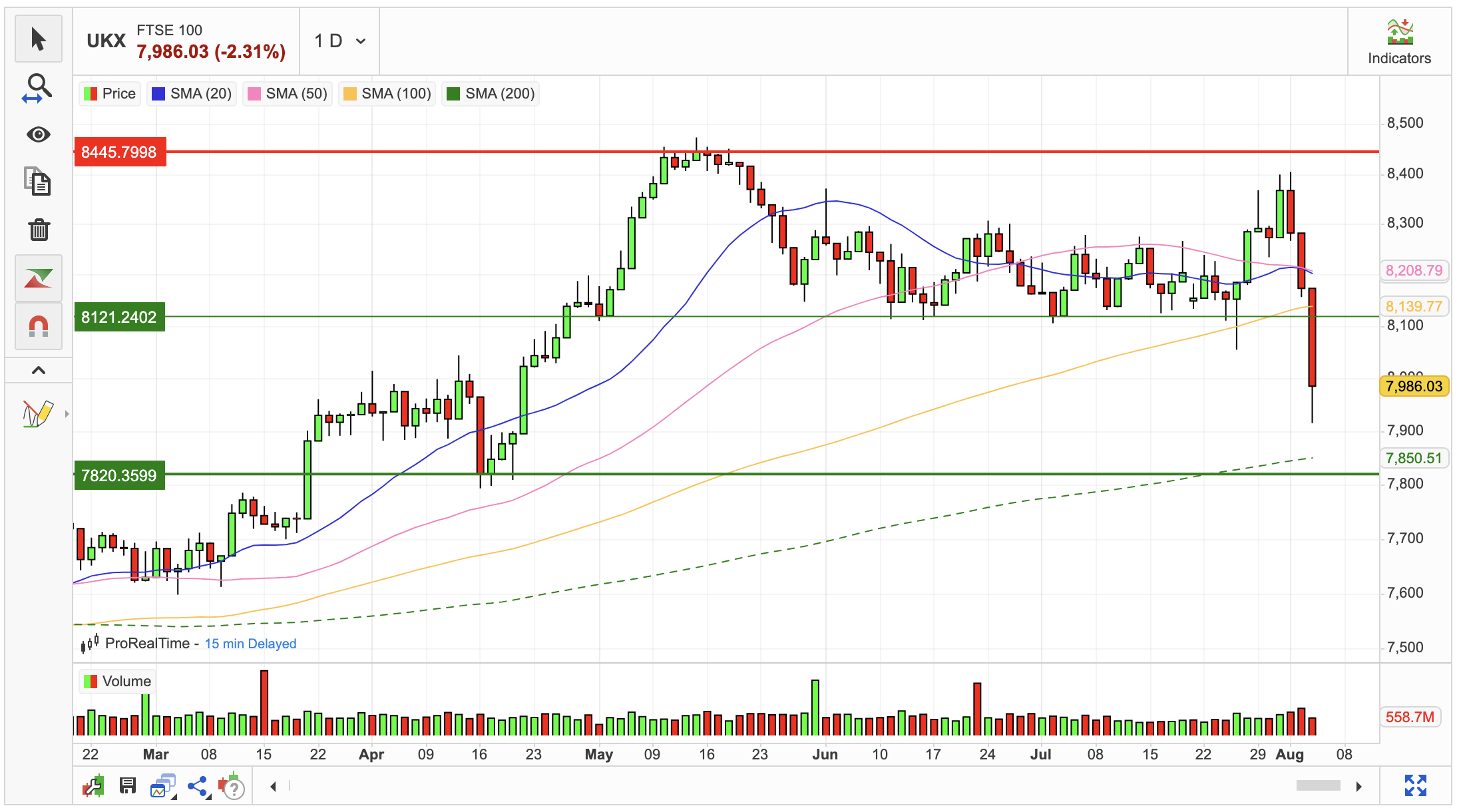This screenshot has width=1459, height=812.
Task: Open the chart templates window menu
Action: coord(162,786)
